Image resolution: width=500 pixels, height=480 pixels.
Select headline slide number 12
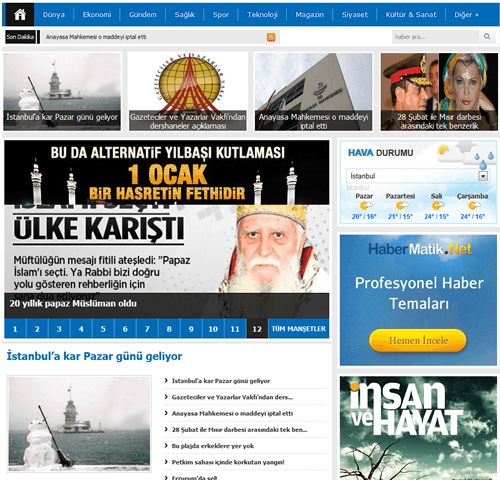(257, 329)
